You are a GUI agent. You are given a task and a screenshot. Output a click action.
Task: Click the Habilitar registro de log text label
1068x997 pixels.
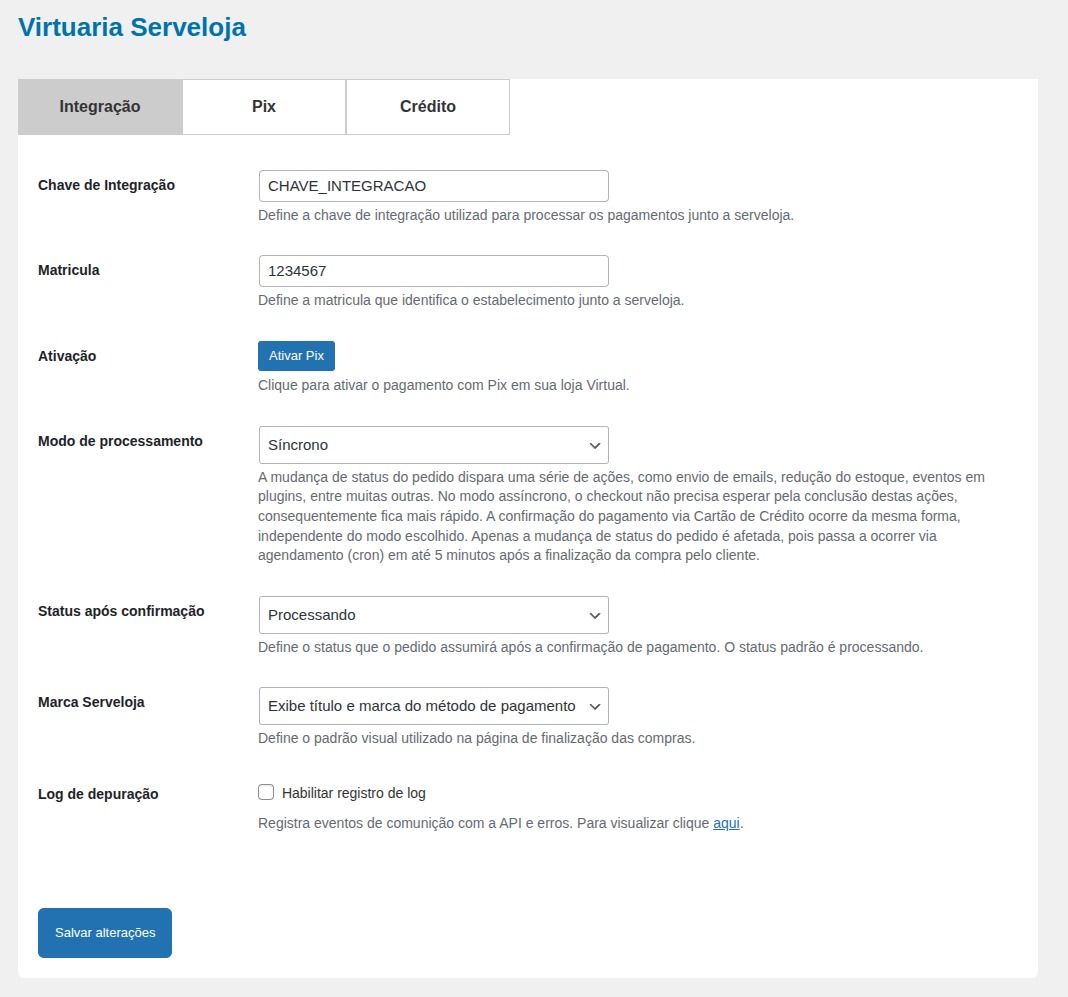(354, 793)
